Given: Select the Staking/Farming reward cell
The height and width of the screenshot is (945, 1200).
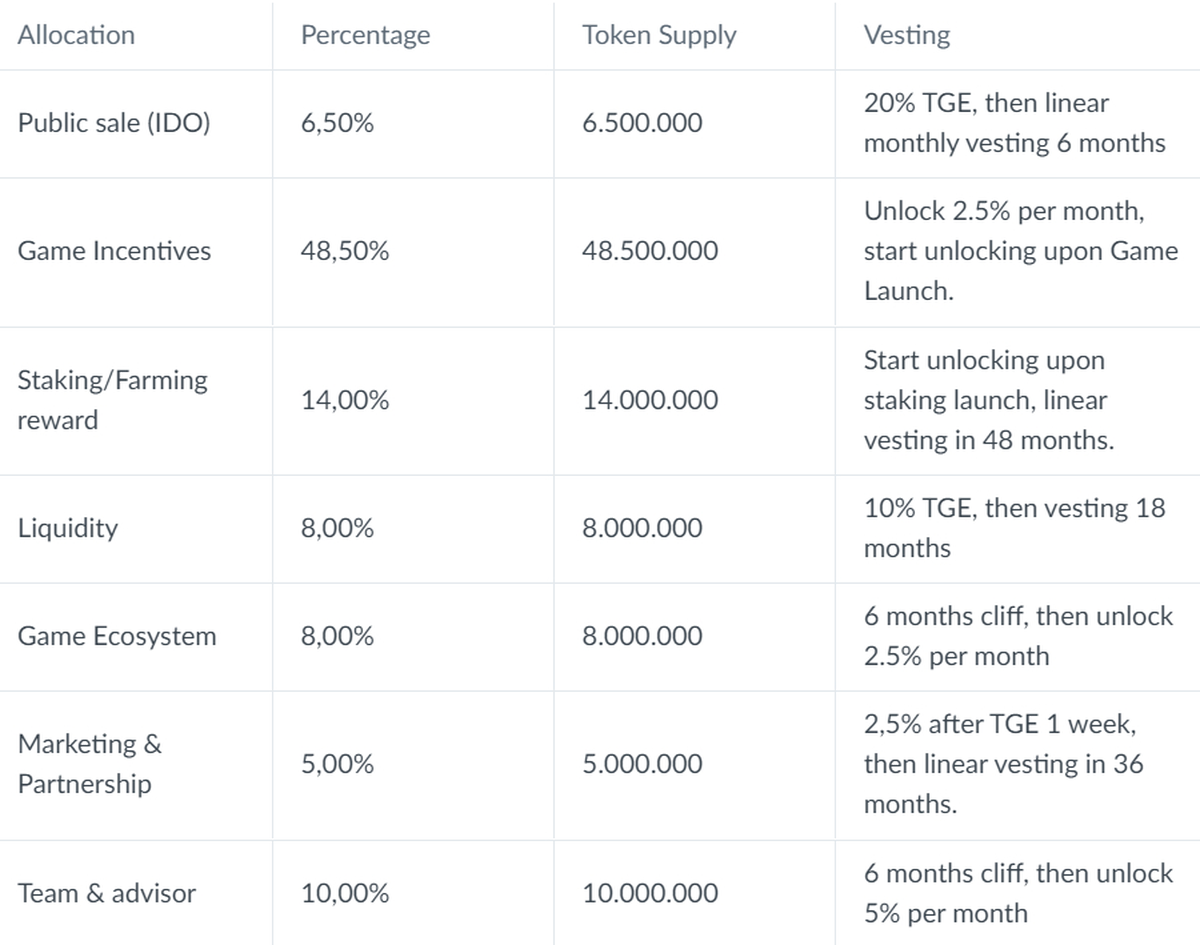Looking at the screenshot, I should (112, 400).
